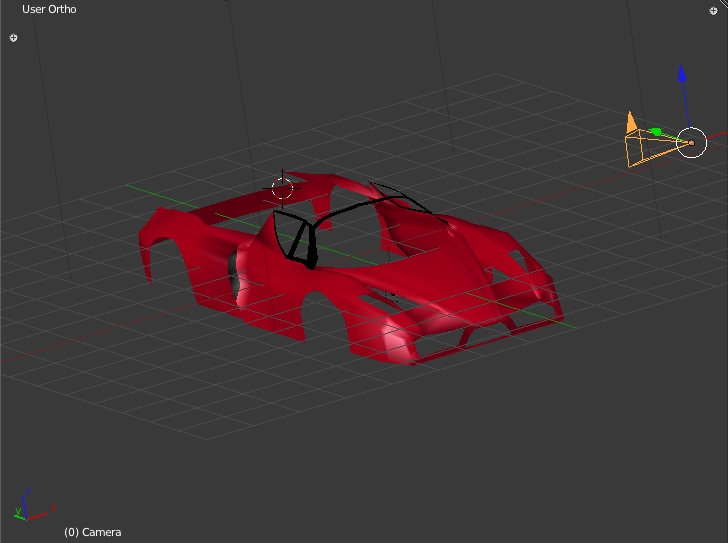The image size is (728, 543).
Task: Expand the tool shelf plus icon
Action: coord(13,38)
